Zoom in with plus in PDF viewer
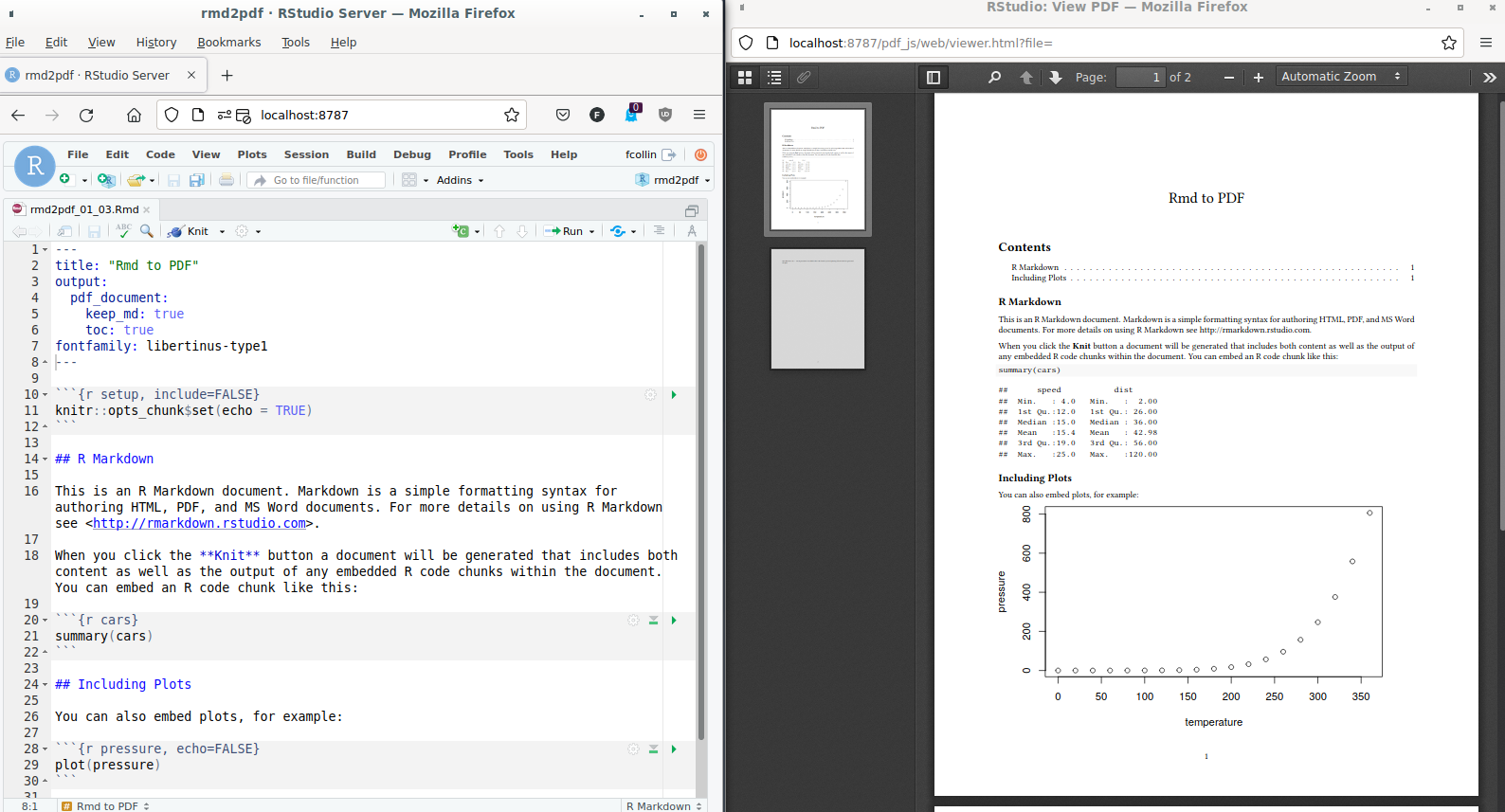1505x812 pixels. [1259, 78]
